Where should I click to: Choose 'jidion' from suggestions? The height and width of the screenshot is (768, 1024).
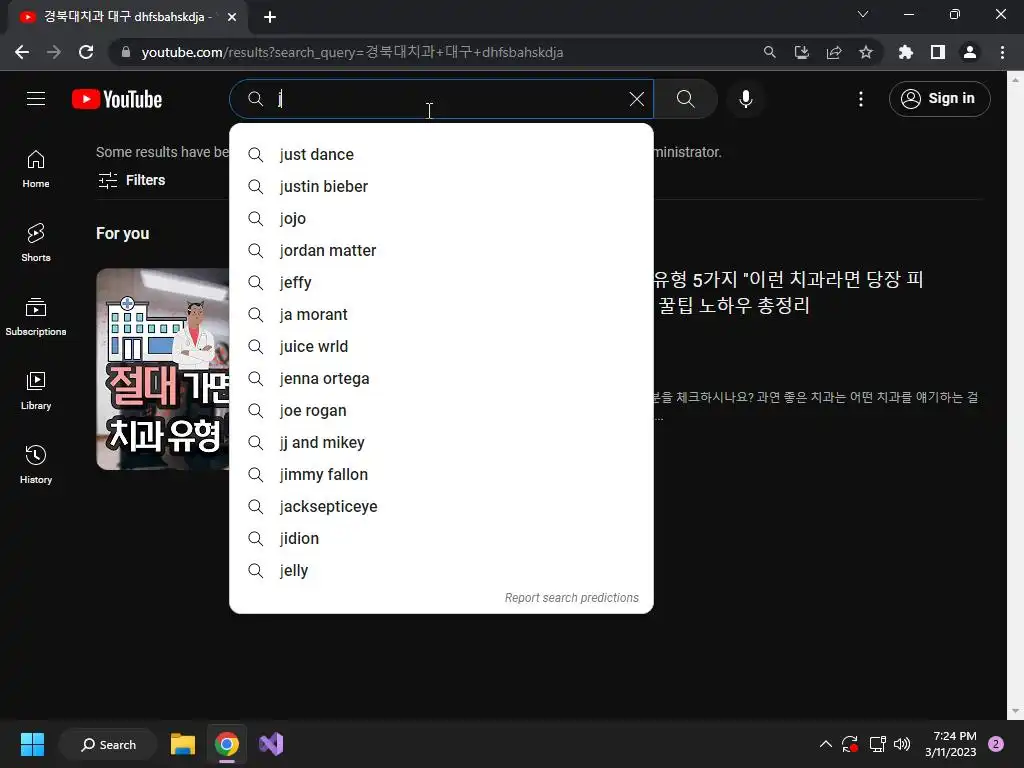441,539
